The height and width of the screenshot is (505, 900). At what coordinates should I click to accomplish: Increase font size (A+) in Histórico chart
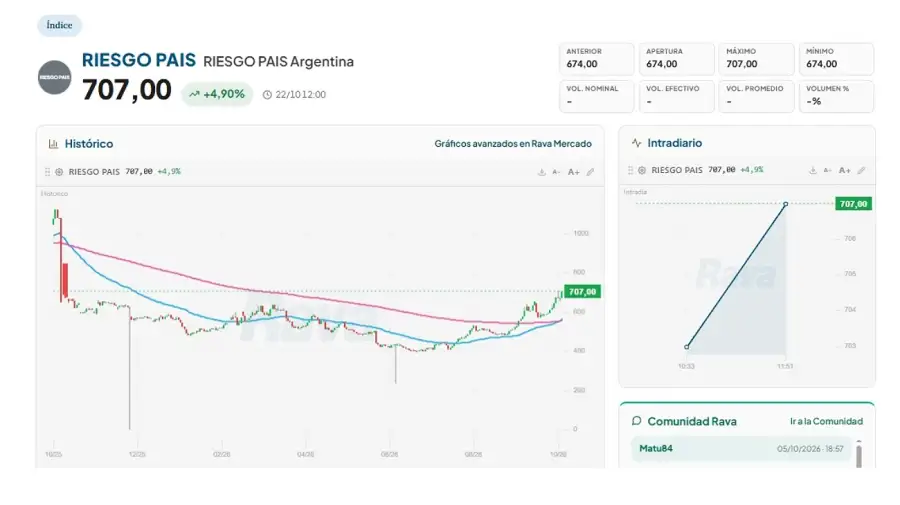tap(573, 172)
